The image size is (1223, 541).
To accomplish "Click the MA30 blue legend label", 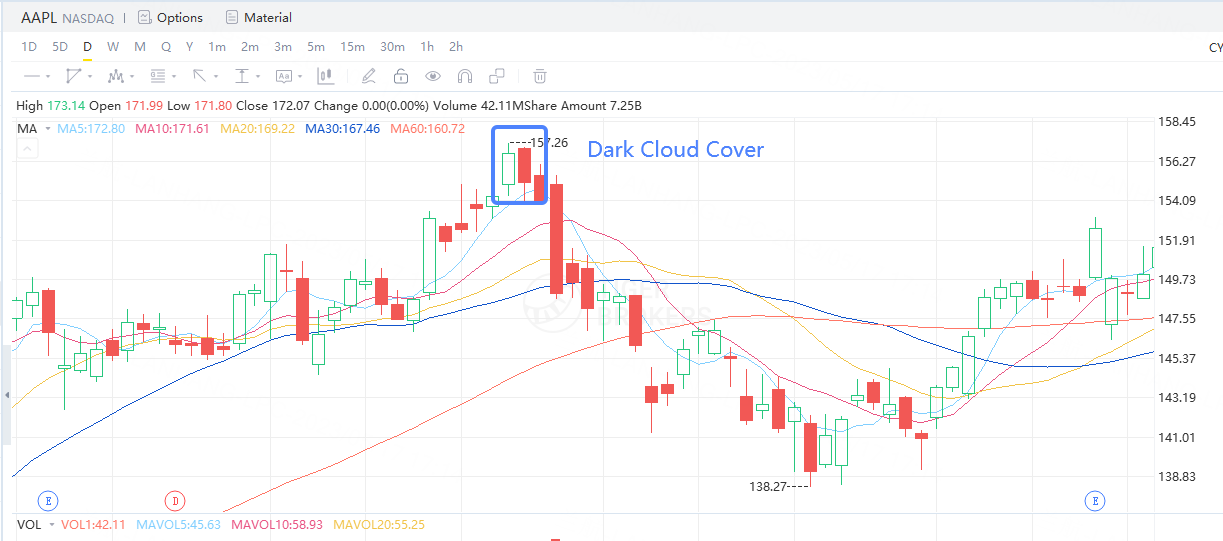I will coord(342,129).
